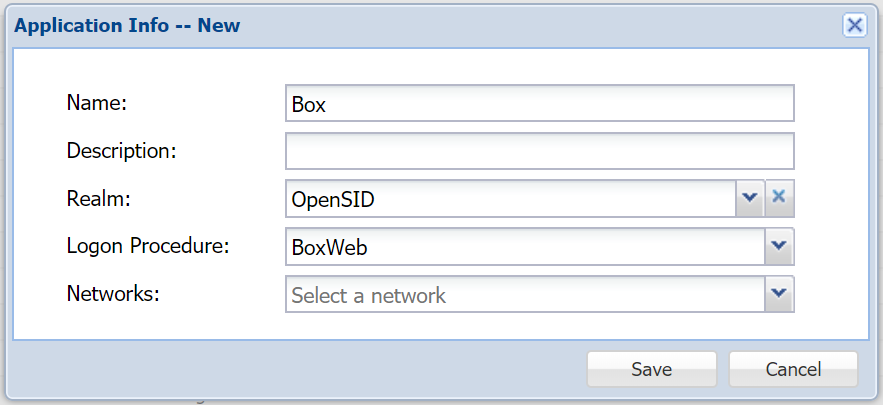Click the 'Description:' label

(x=121, y=151)
